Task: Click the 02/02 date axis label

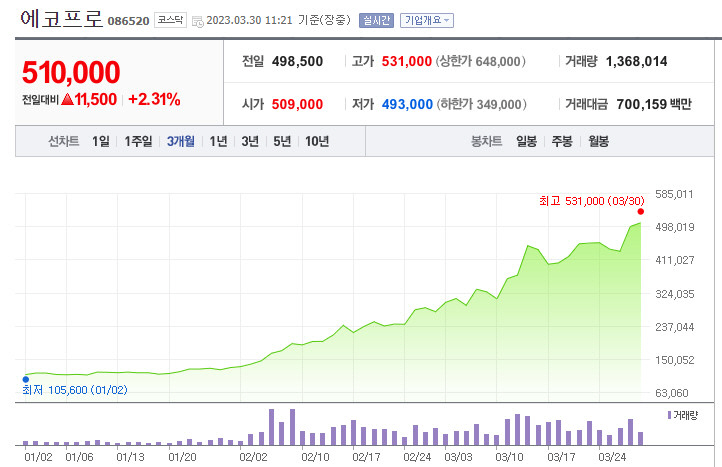Action: [253, 457]
